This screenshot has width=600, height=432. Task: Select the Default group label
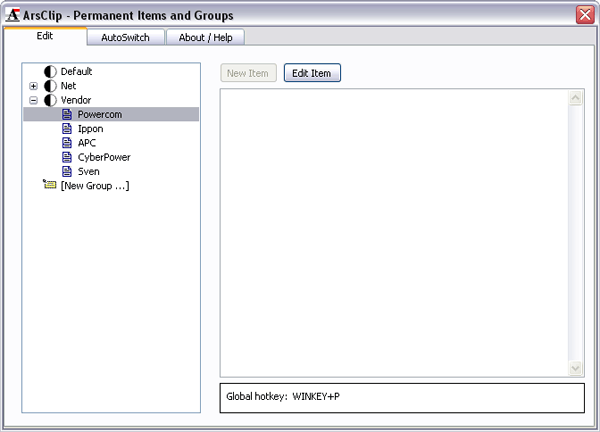pos(77,72)
